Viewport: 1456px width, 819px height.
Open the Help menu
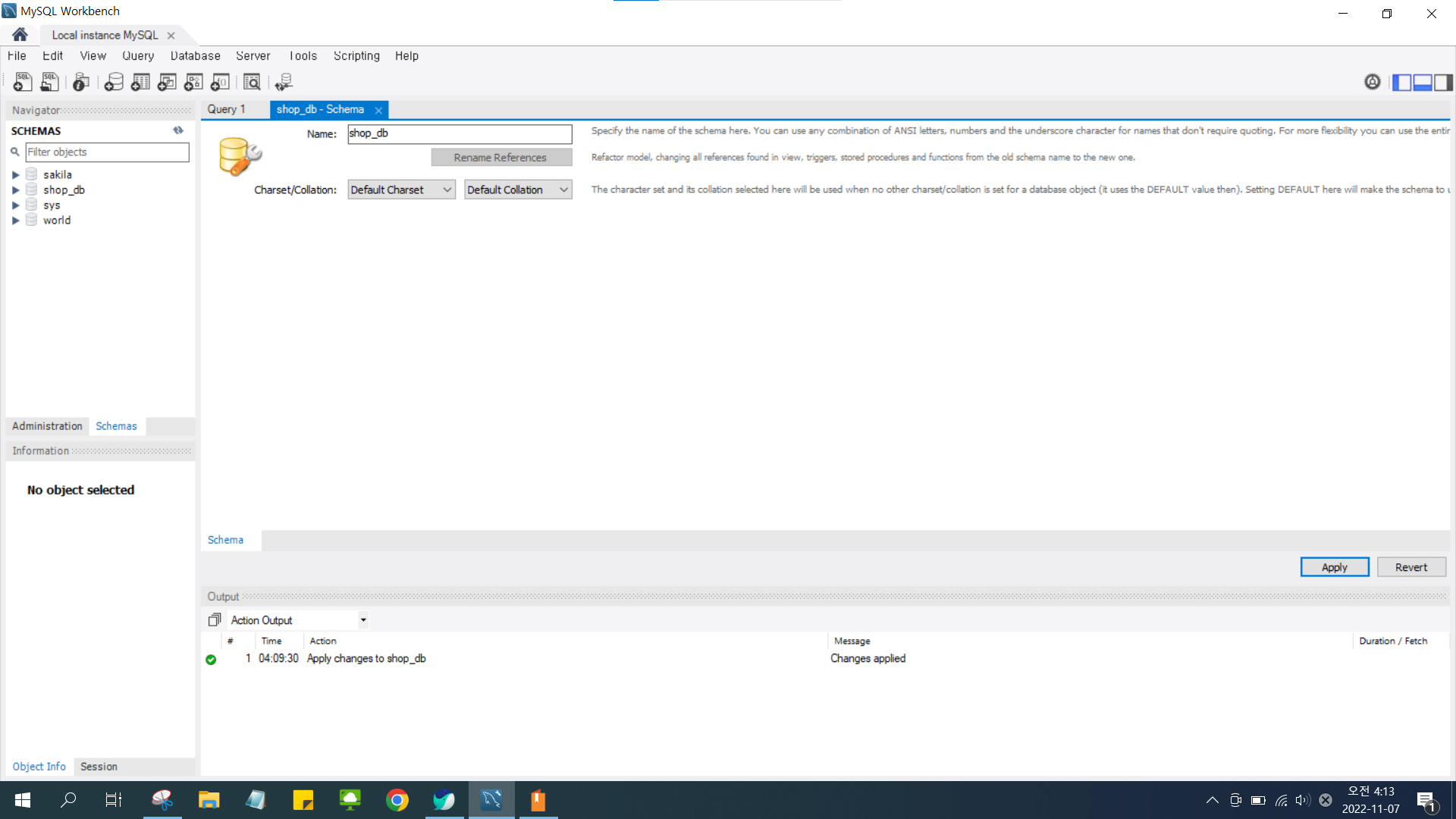click(406, 55)
